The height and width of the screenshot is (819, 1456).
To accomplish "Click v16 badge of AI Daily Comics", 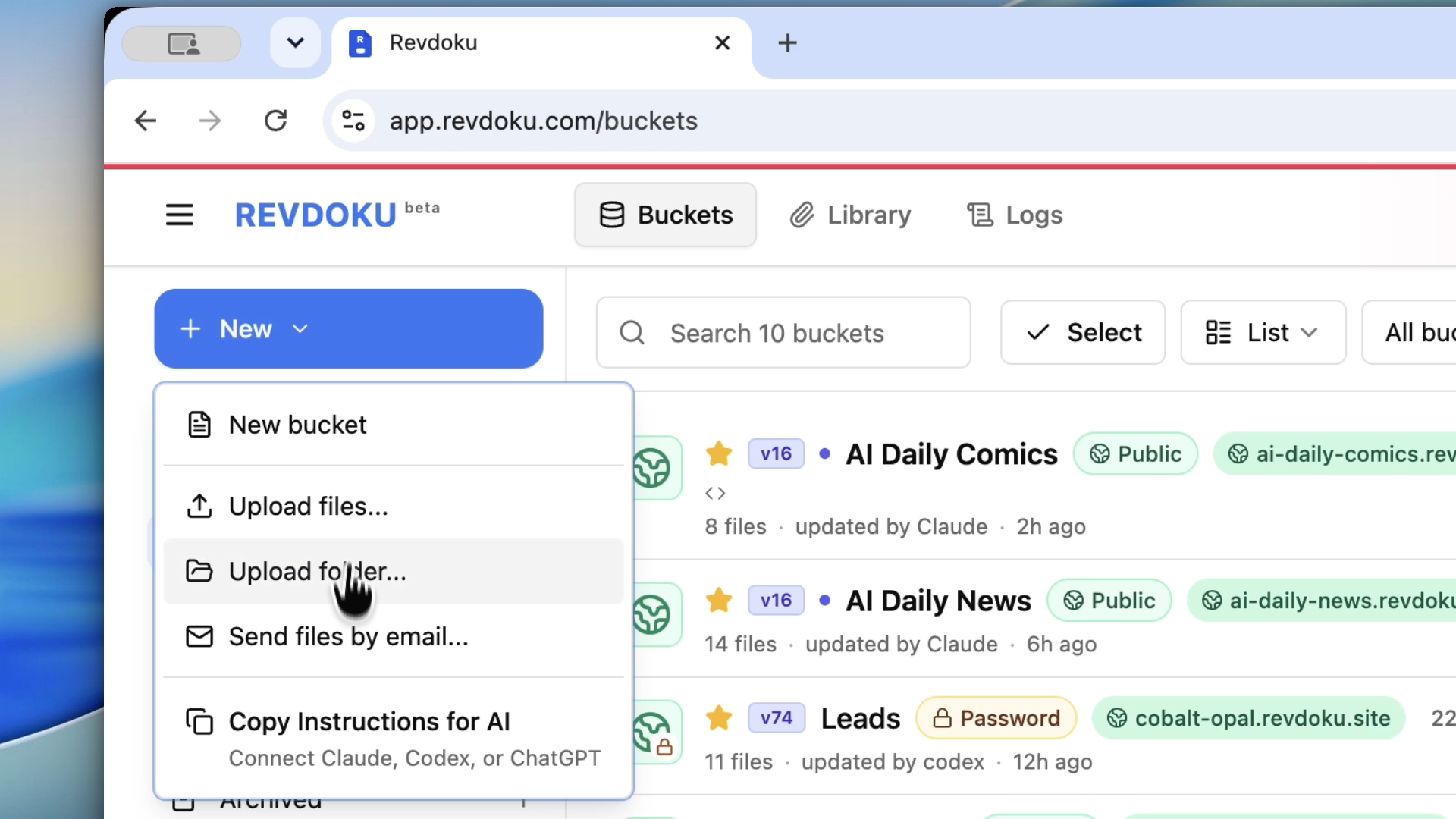I will (776, 453).
